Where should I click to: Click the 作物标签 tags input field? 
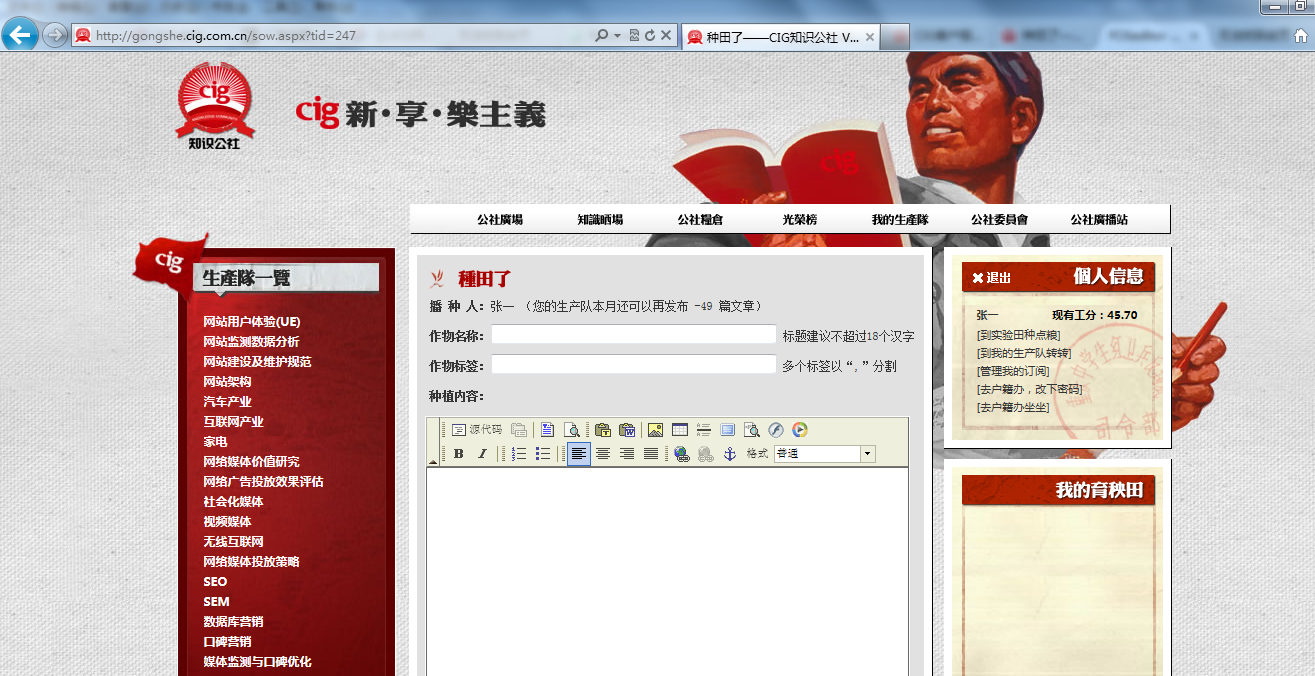633,365
